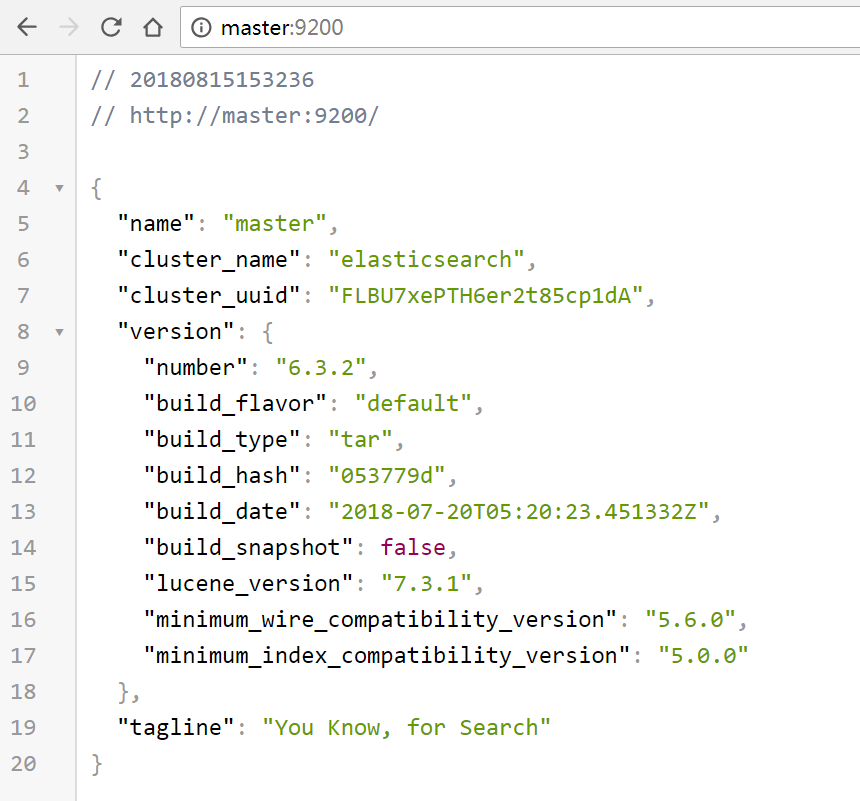The height and width of the screenshot is (801, 860).
Task: Select the false value on line 14
Action: tap(413, 548)
